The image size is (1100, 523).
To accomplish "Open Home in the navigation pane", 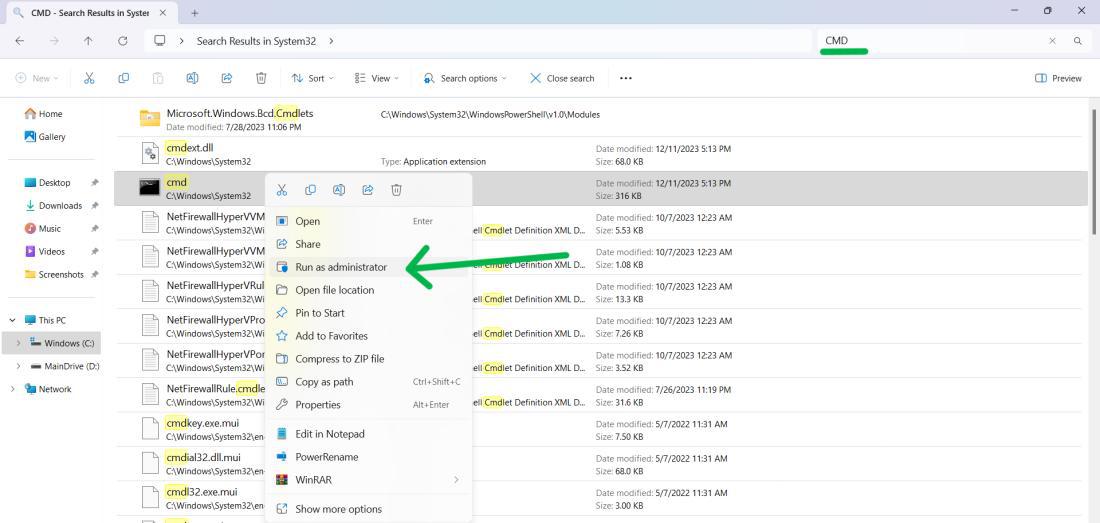I will tap(43, 114).
